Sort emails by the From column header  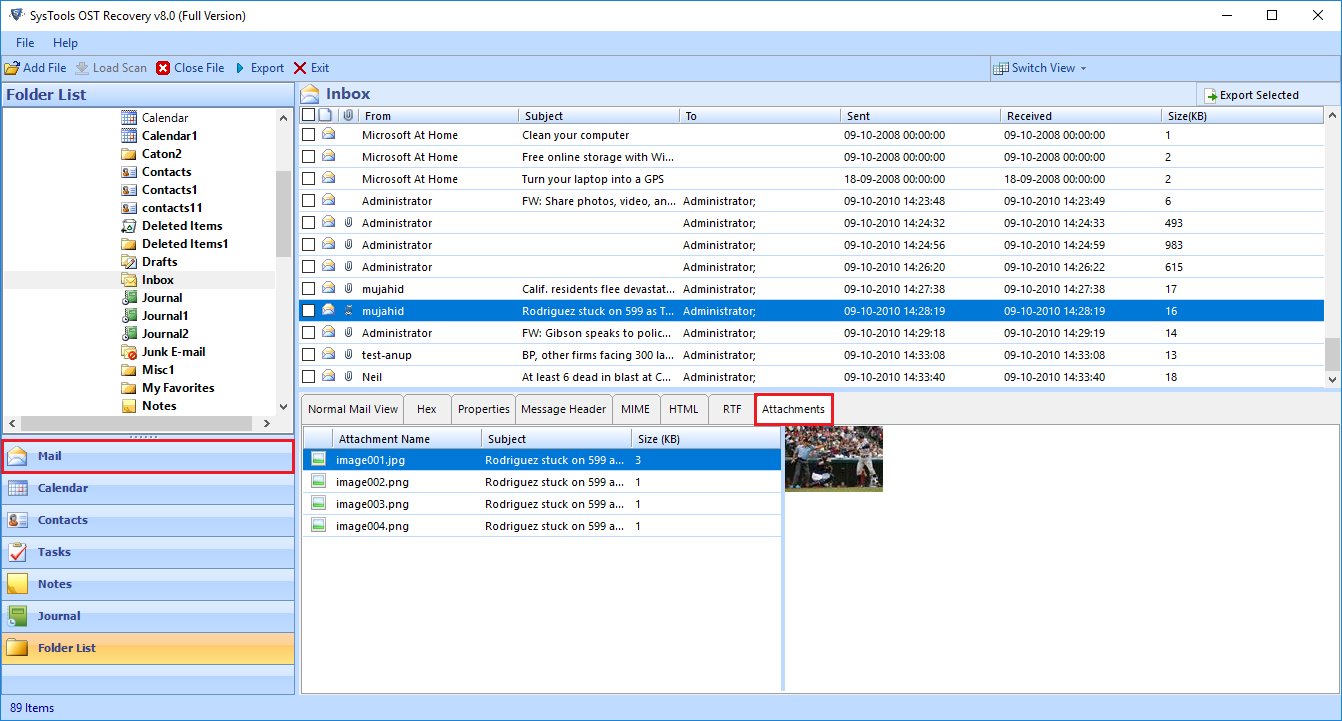pyautogui.click(x=439, y=116)
